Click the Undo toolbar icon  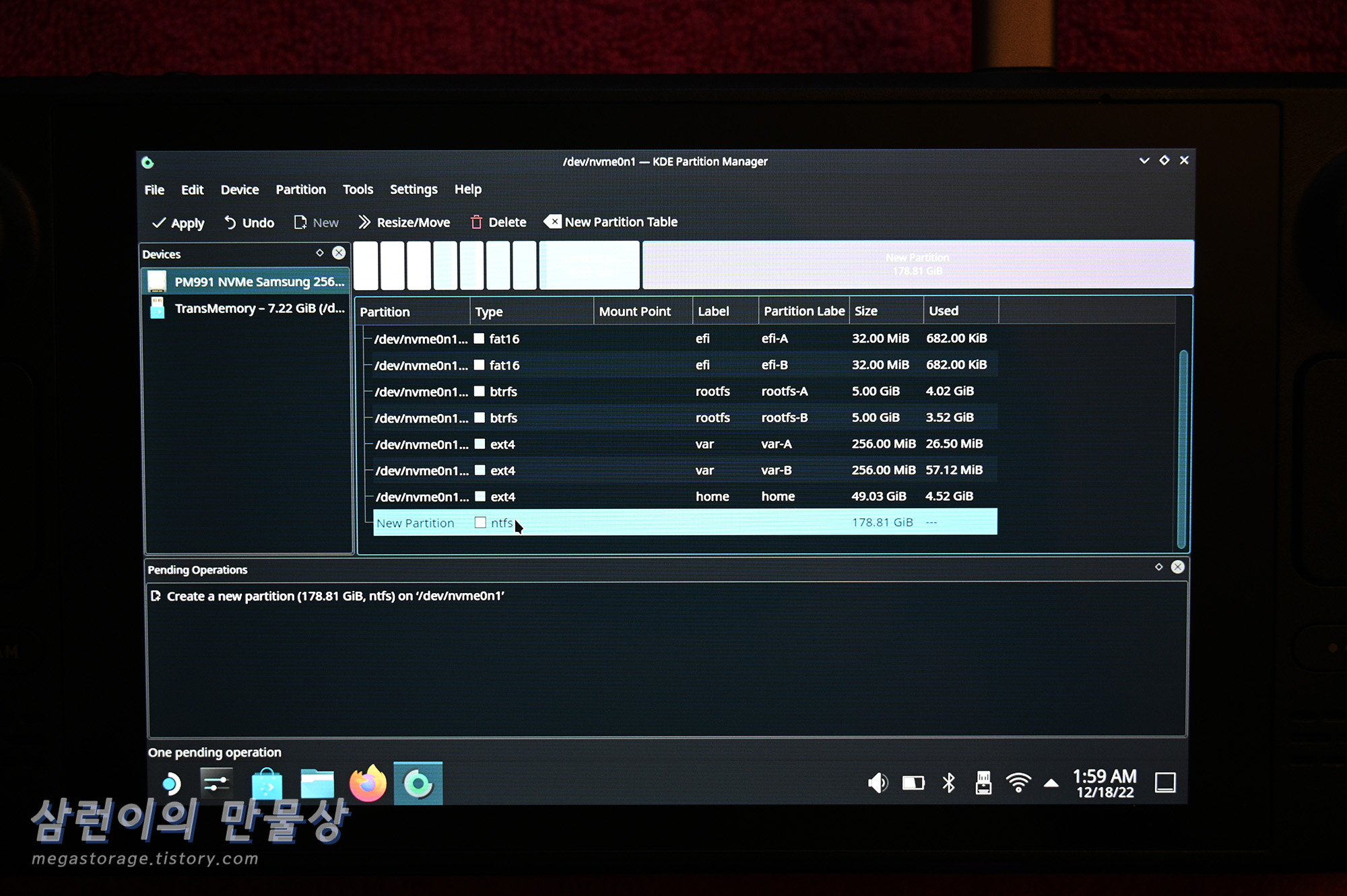[230, 222]
